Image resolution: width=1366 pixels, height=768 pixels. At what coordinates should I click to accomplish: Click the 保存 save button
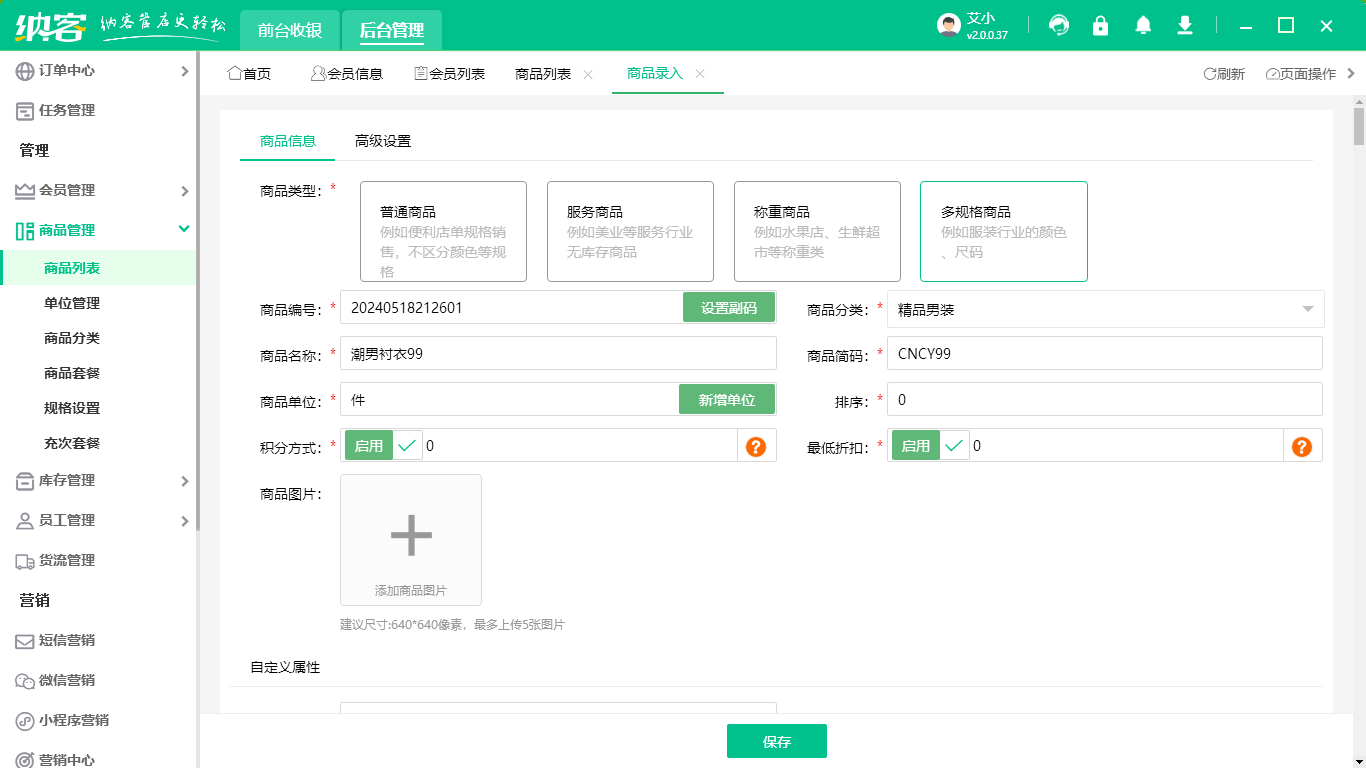pyautogui.click(x=777, y=741)
